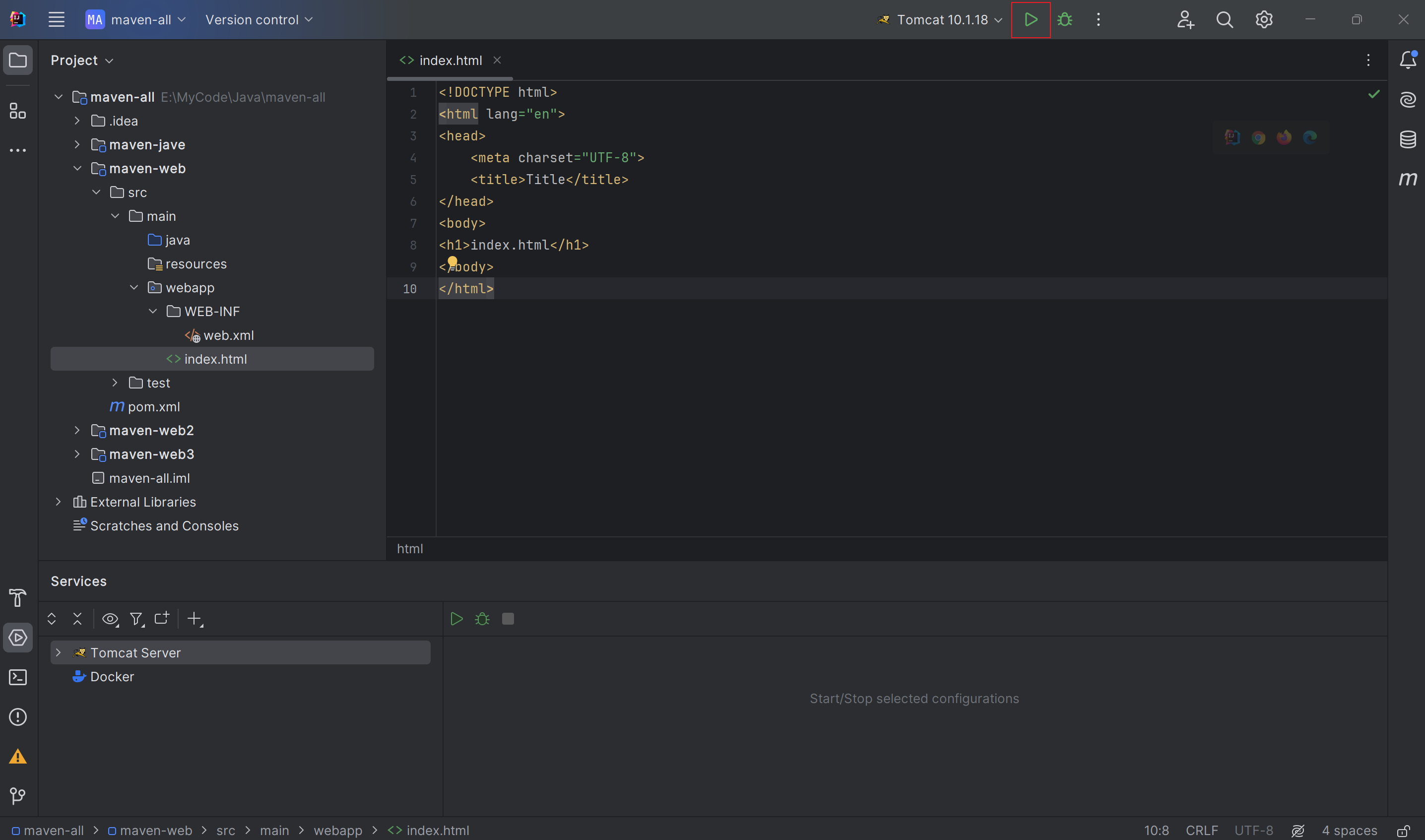This screenshot has width=1425, height=840.
Task: Run the Tomcat server with the play button
Action: [x=1031, y=20]
